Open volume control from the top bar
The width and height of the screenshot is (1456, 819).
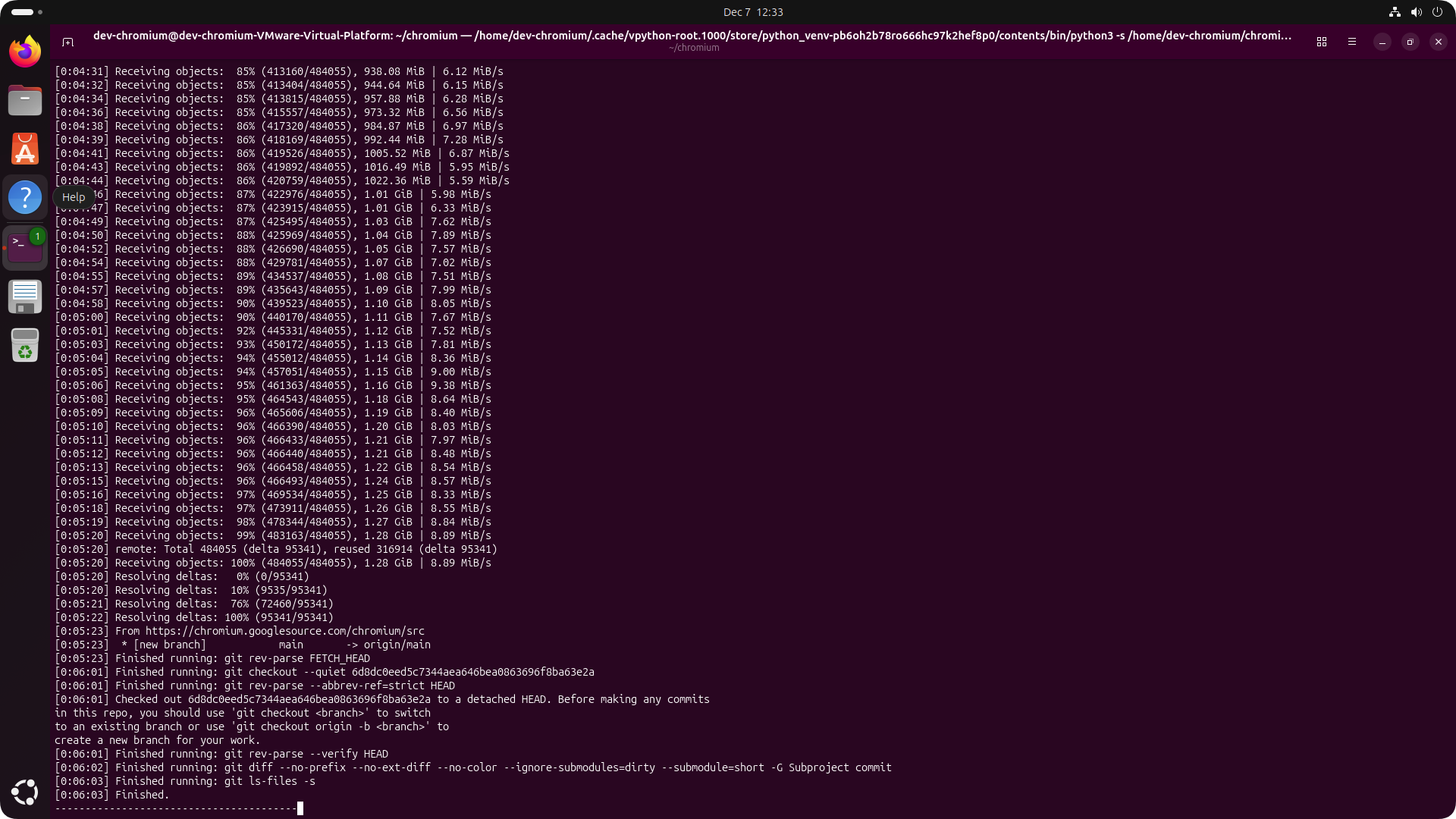(1416, 12)
